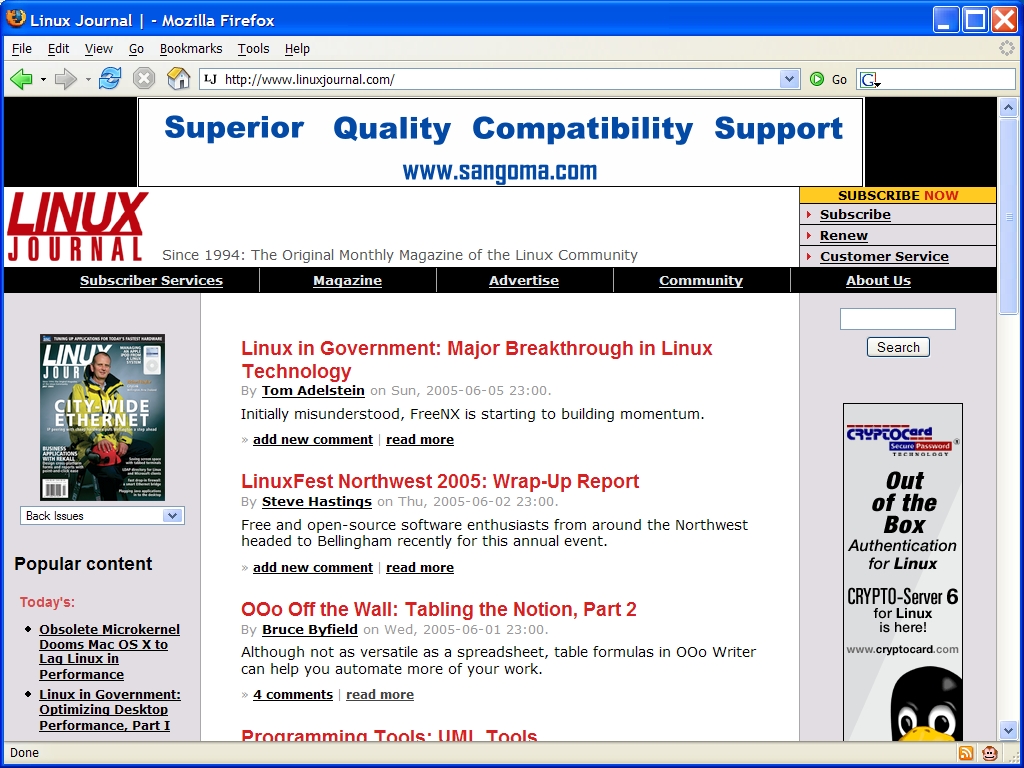
Task: Expand the address bar URL history dropdown
Action: tap(789, 79)
